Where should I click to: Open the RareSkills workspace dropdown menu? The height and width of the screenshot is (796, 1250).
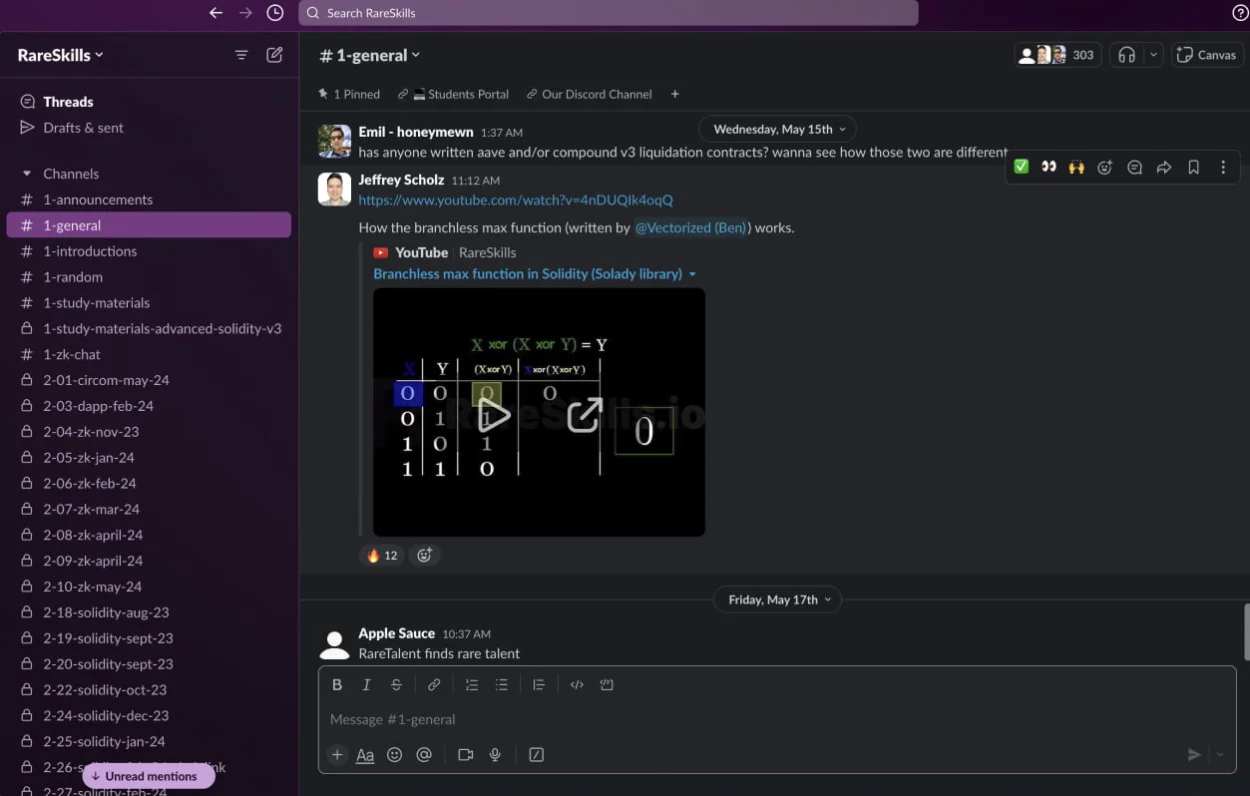[60, 55]
